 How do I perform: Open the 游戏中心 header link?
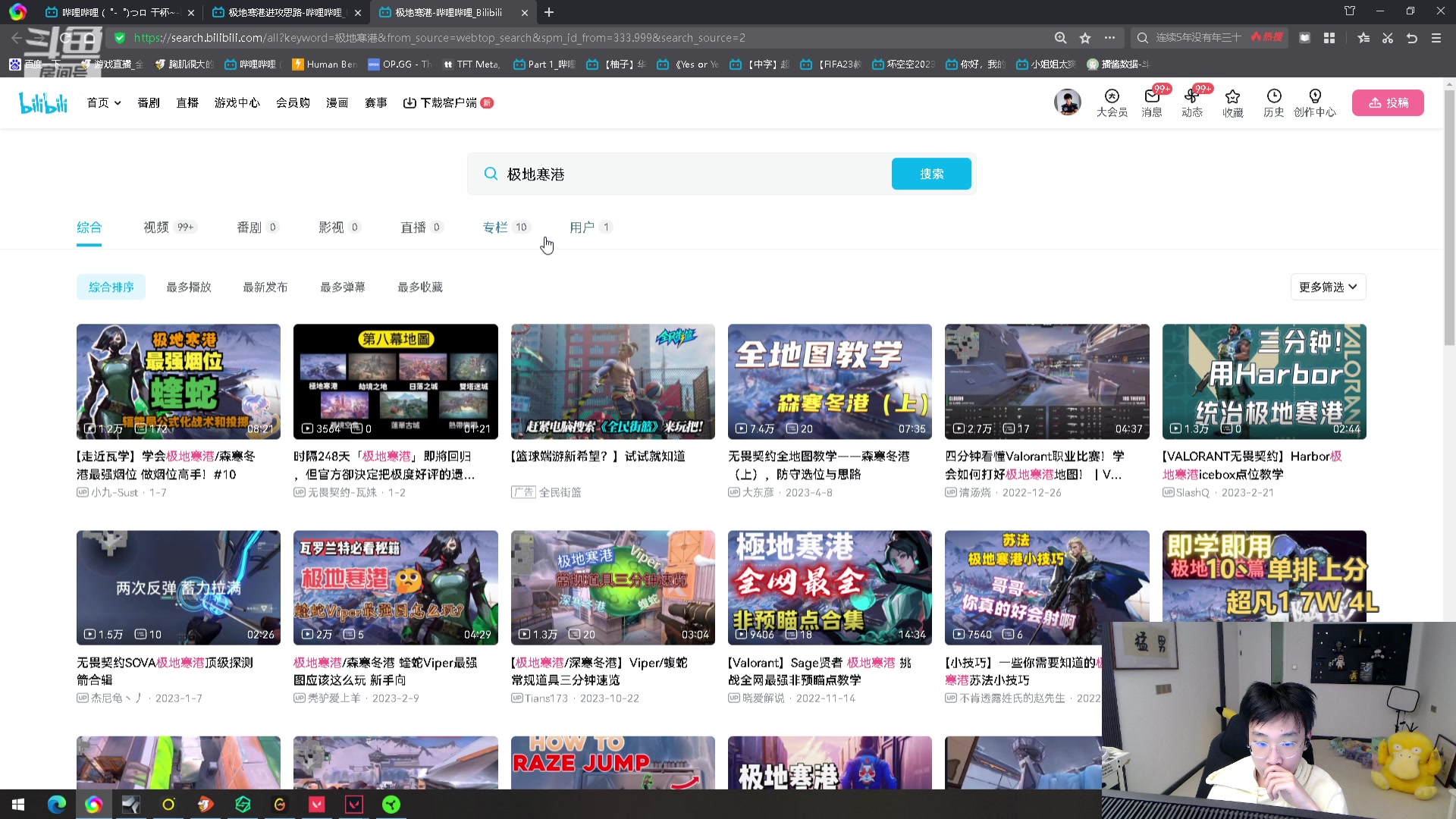pyautogui.click(x=237, y=102)
